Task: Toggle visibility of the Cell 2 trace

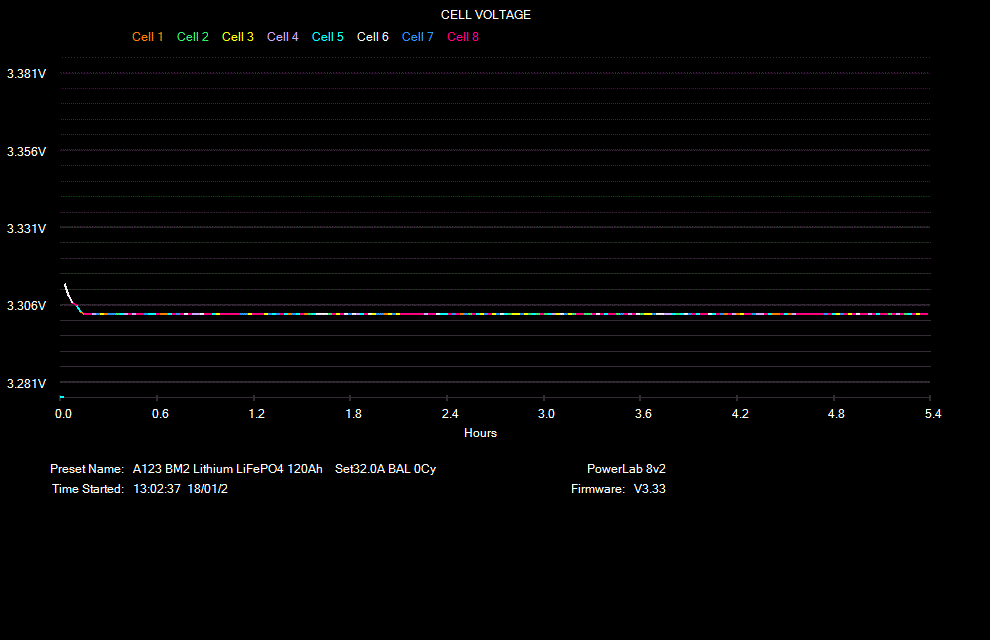Action: coord(192,36)
